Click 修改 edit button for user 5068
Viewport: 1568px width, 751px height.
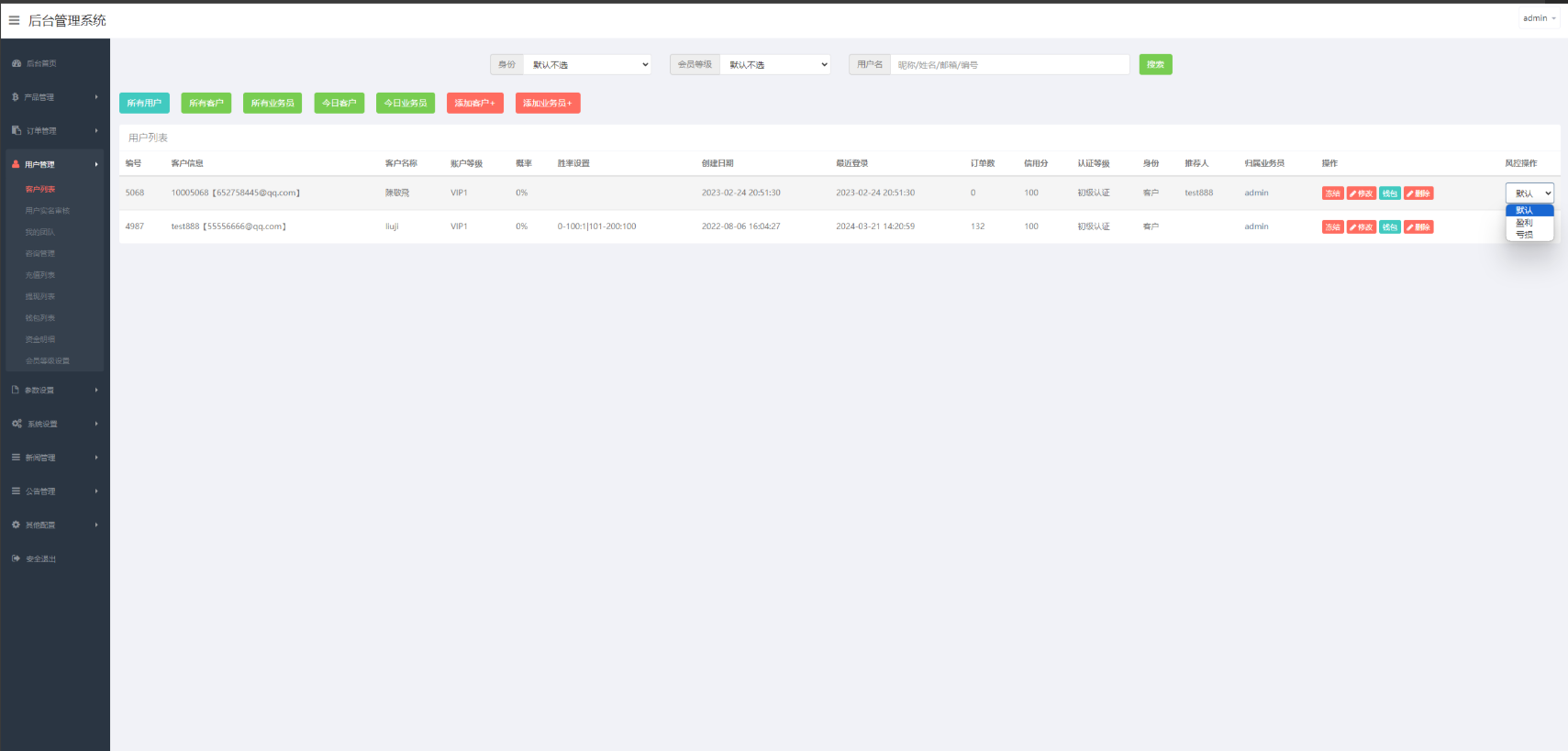(1361, 193)
